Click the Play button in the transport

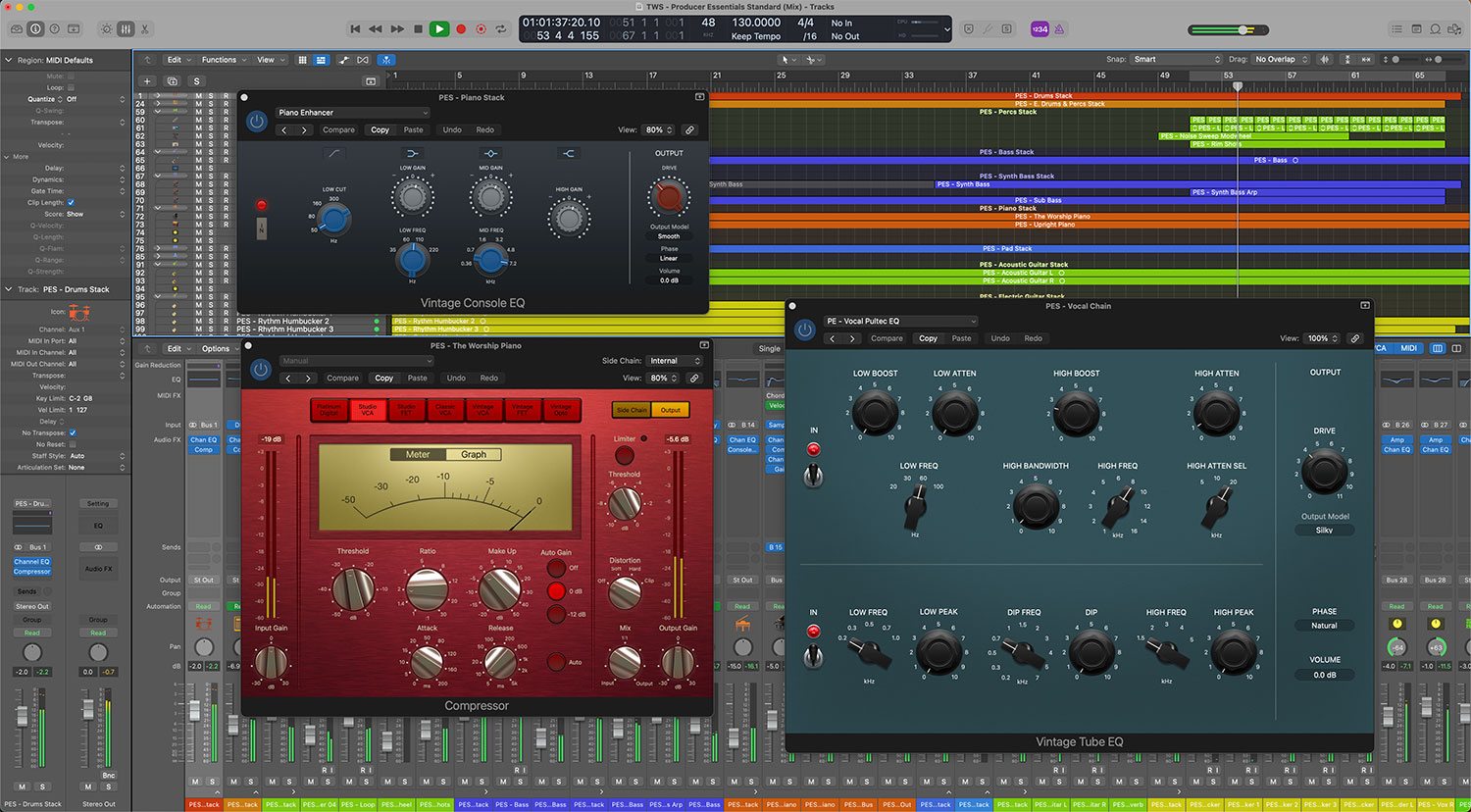tap(439, 29)
